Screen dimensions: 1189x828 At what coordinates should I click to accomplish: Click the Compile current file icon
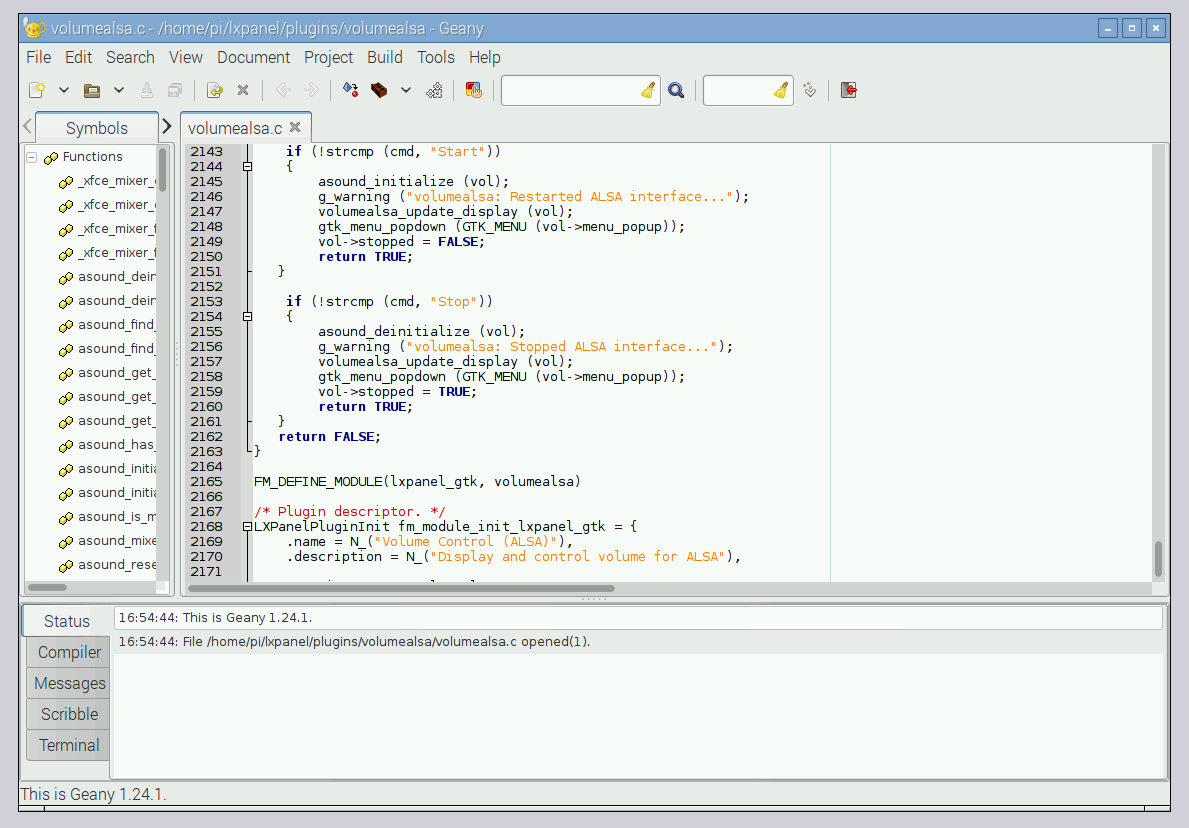click(x=350, y=90)
